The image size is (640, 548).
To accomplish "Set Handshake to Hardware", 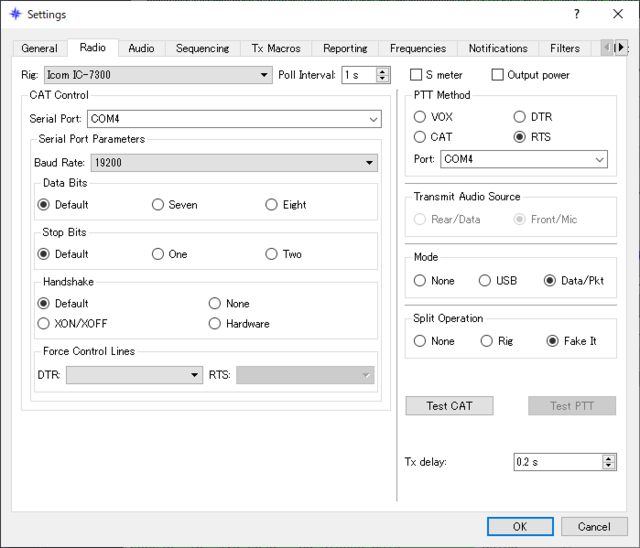I will (215, 324).
